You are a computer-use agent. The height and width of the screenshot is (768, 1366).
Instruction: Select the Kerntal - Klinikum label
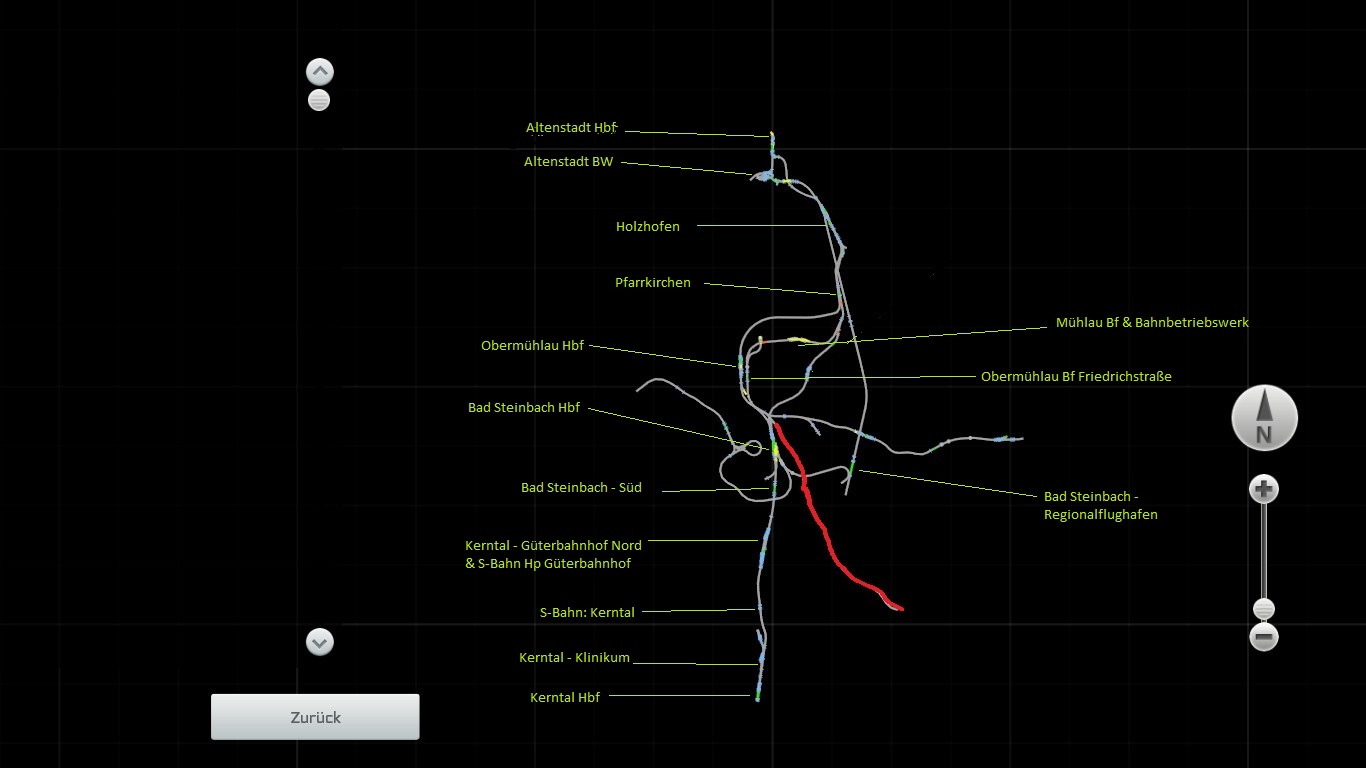574,658
